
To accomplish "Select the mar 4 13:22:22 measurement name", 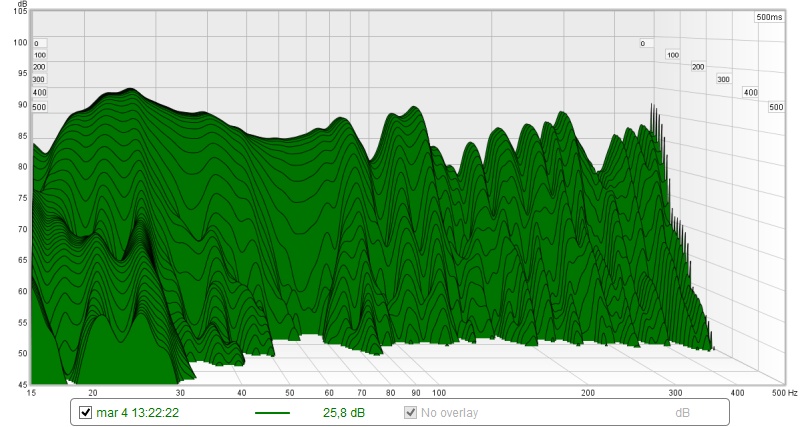I will pyautogui.click(x=138, y=413).
